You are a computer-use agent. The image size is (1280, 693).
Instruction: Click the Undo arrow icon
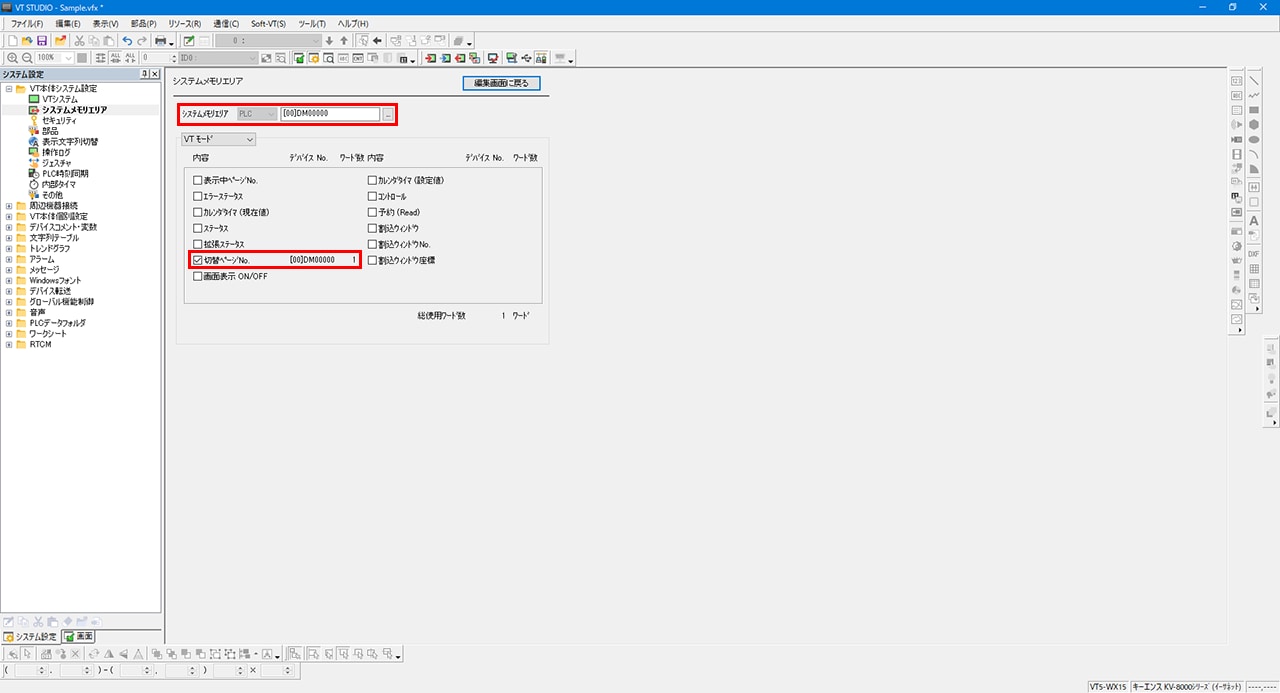127,41
